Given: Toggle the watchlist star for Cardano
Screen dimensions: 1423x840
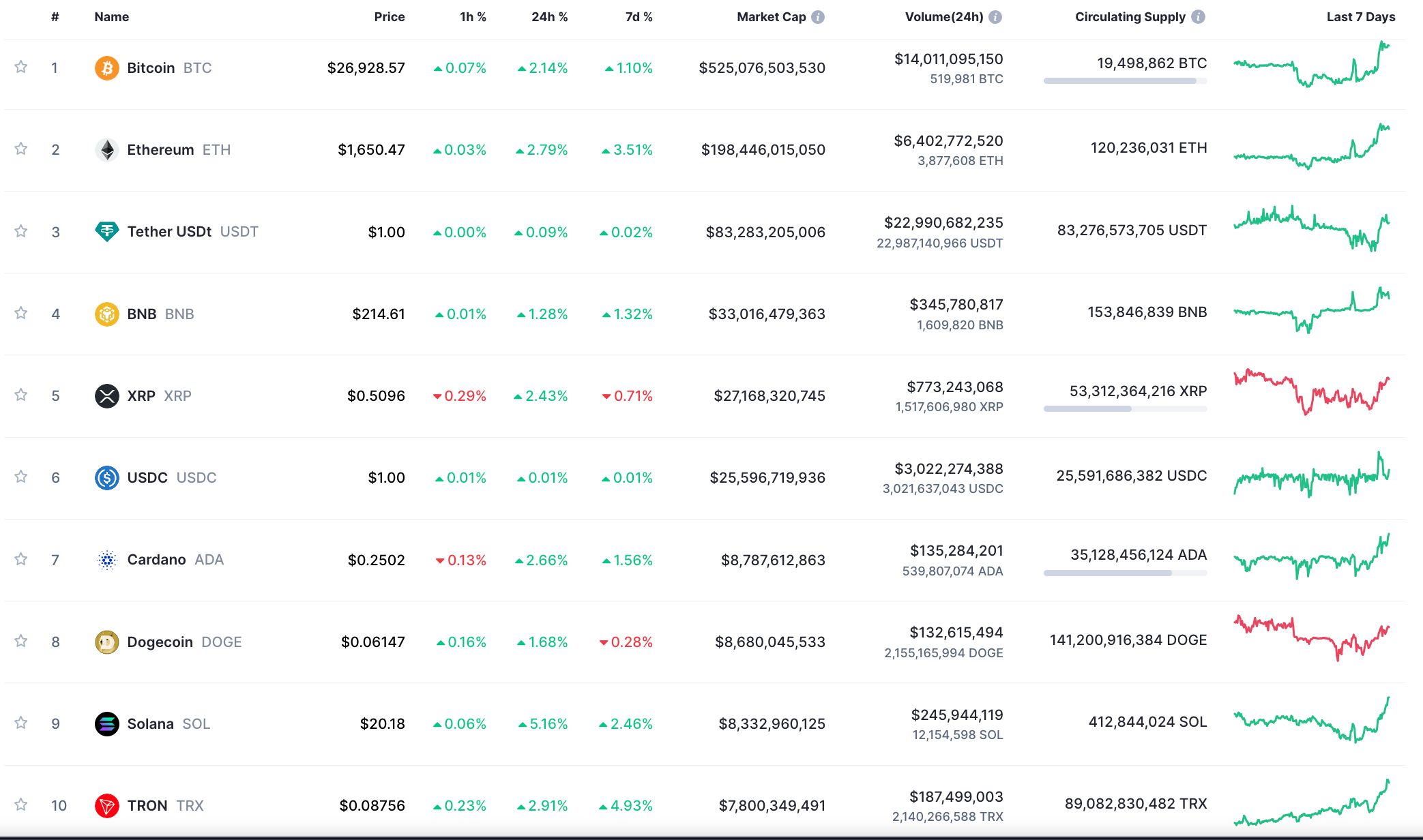Looking at the screenshot, I should (21, 559).
